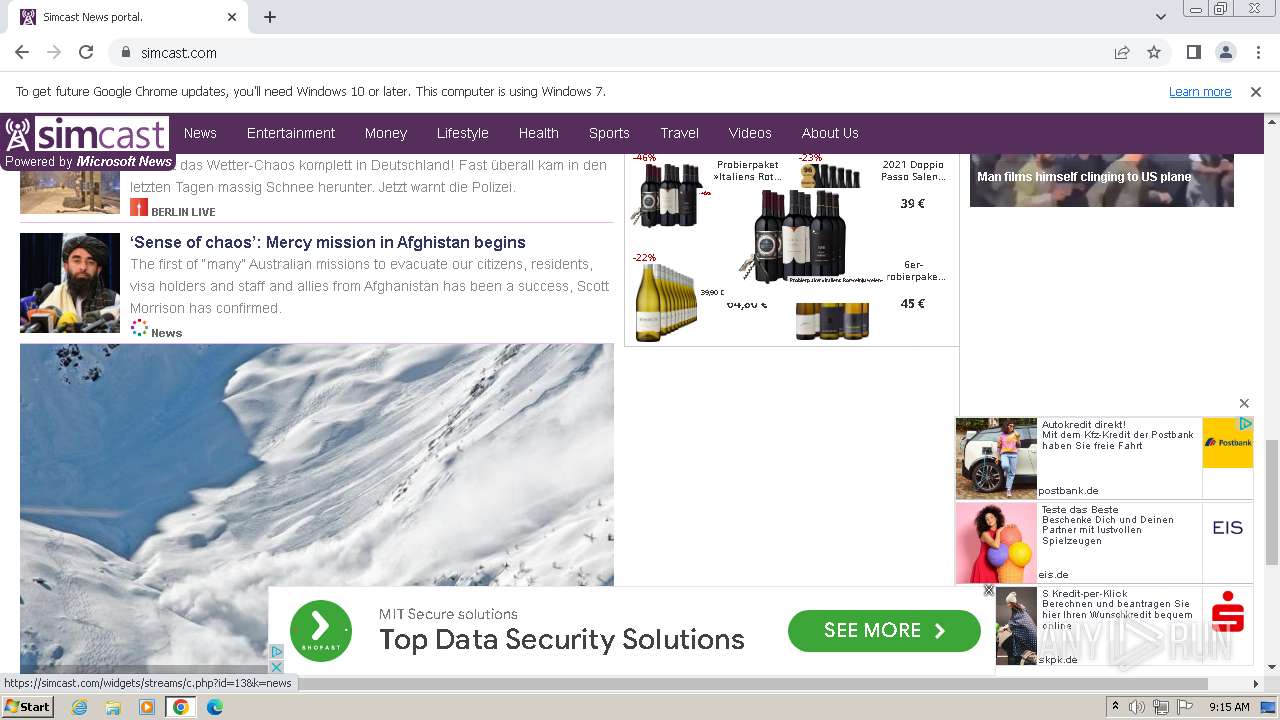Close the side ad panel
This screenshot has height=720, width=1280.
(1244, 403)
